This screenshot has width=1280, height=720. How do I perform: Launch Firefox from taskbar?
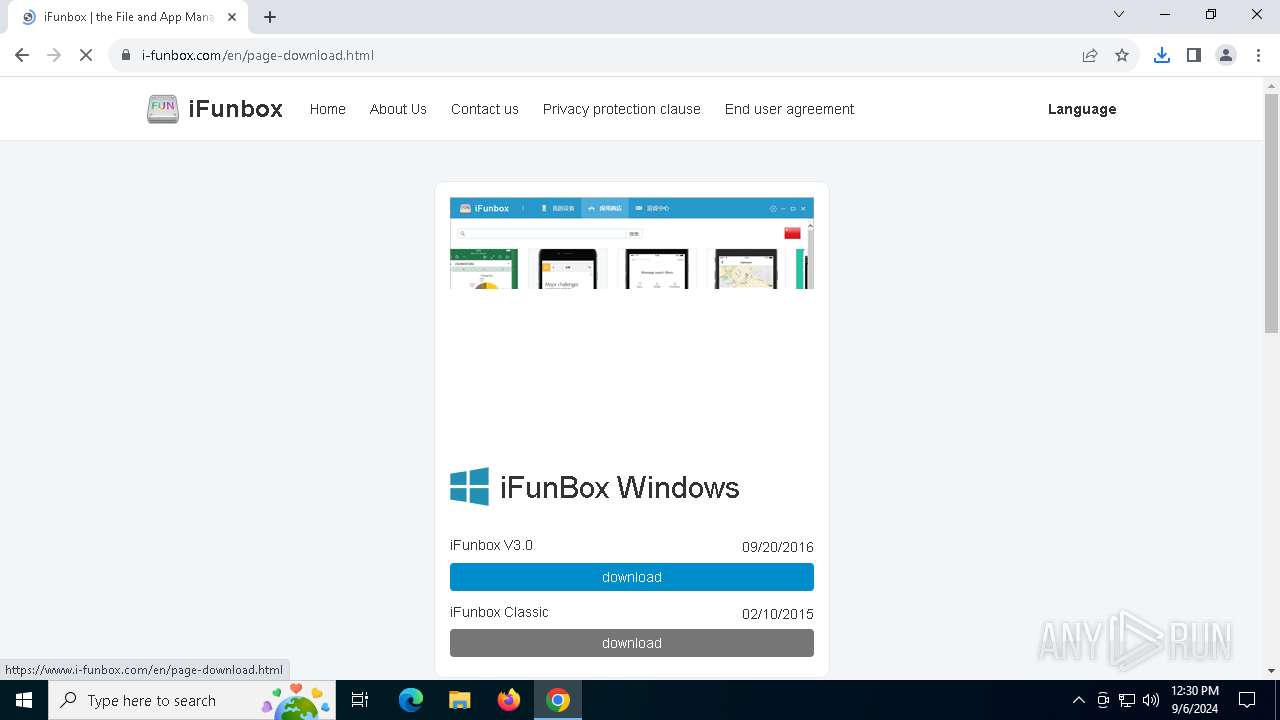point(508,700)
